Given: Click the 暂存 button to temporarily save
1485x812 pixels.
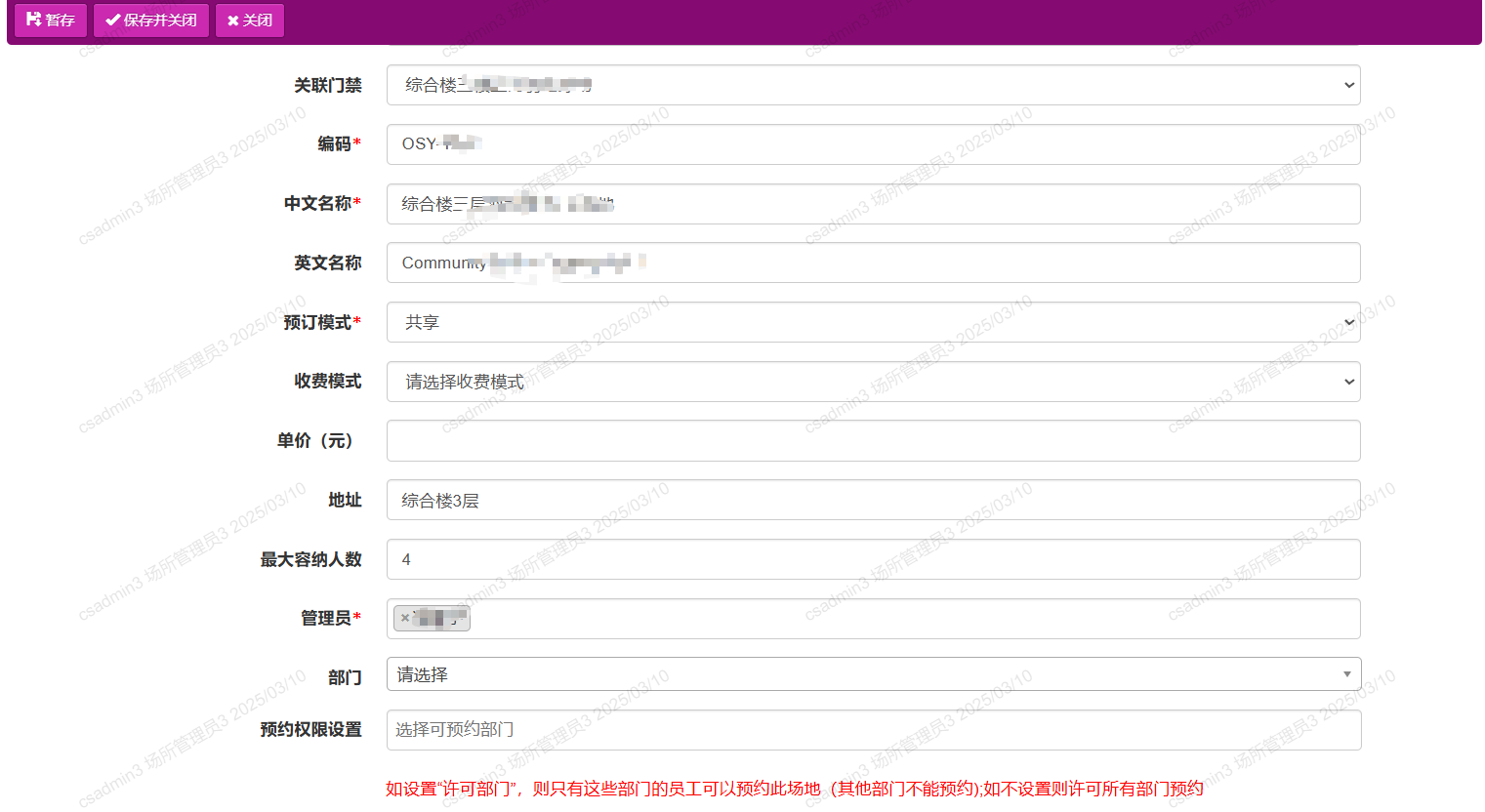Looking at the screenshot, I should pos(51,20).
